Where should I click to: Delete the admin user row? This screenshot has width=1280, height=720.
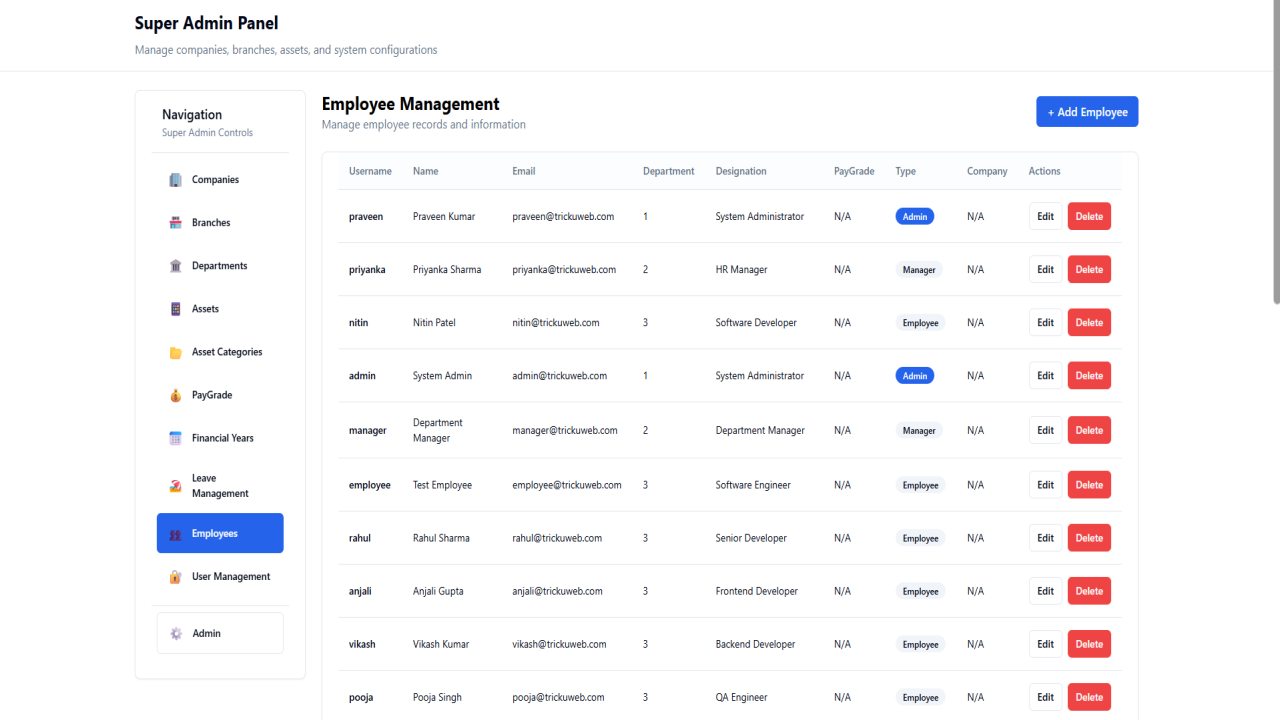tap(1089, 375)
